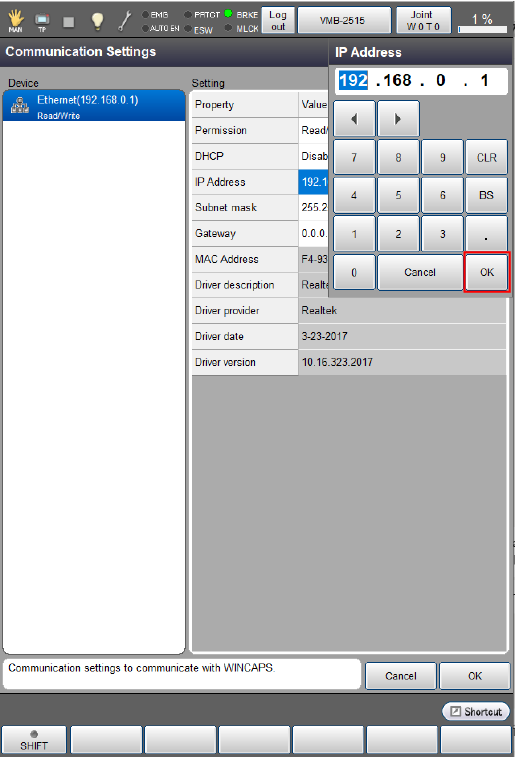
Task: Toggle the SHIFT key button
Action: tap(34, 739)
